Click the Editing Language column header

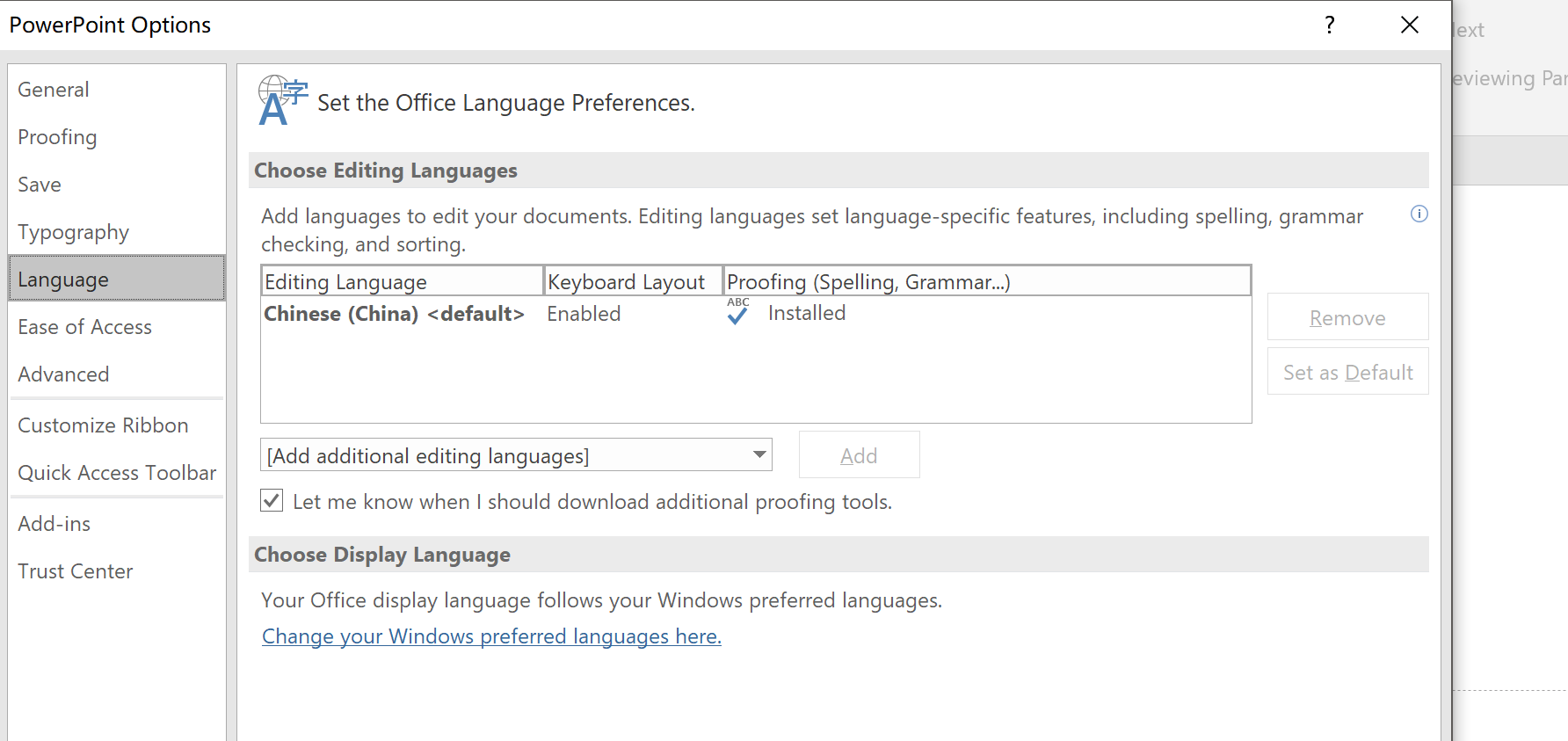click(403, 281)
